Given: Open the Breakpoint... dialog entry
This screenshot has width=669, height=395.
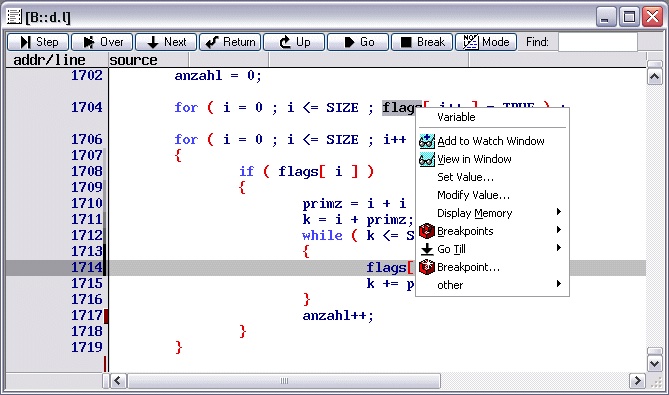Looking at the screenshot, I should pos(492,267).
